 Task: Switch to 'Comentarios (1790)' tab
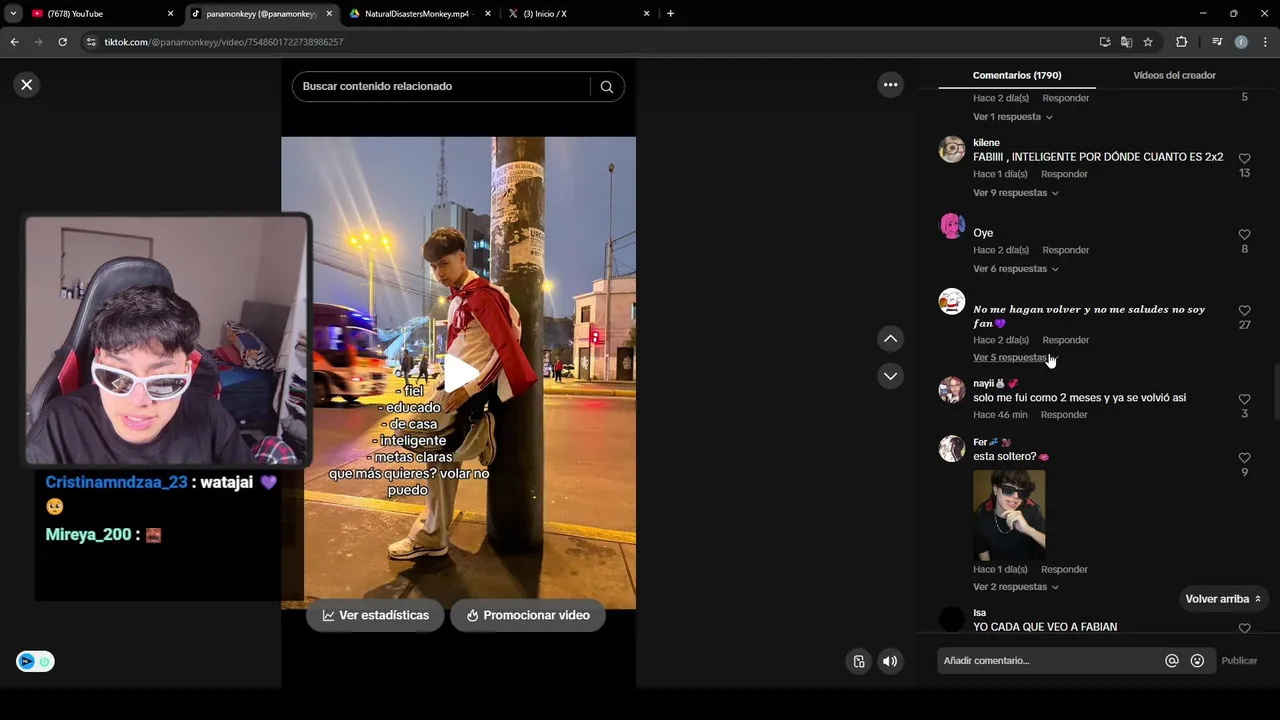coord(1017,75)
